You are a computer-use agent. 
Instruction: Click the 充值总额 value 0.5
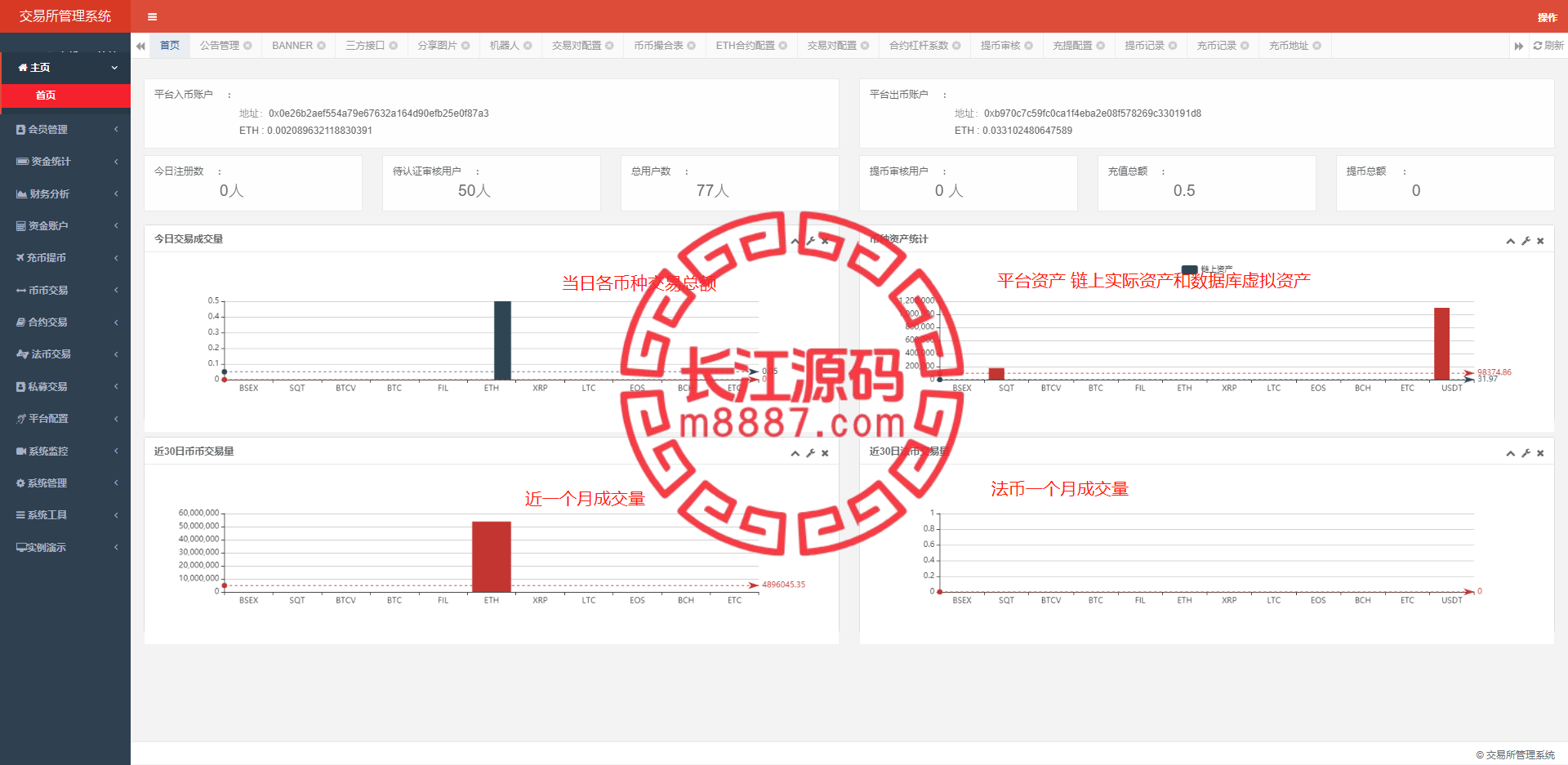point(1184,191)
